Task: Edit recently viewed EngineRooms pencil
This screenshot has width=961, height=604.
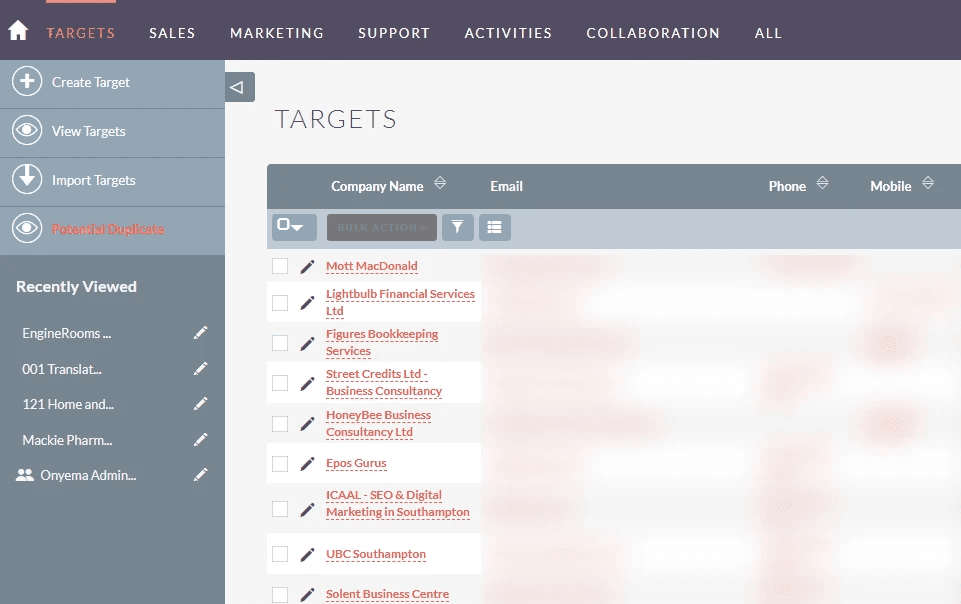Action: tap(200, 333)
